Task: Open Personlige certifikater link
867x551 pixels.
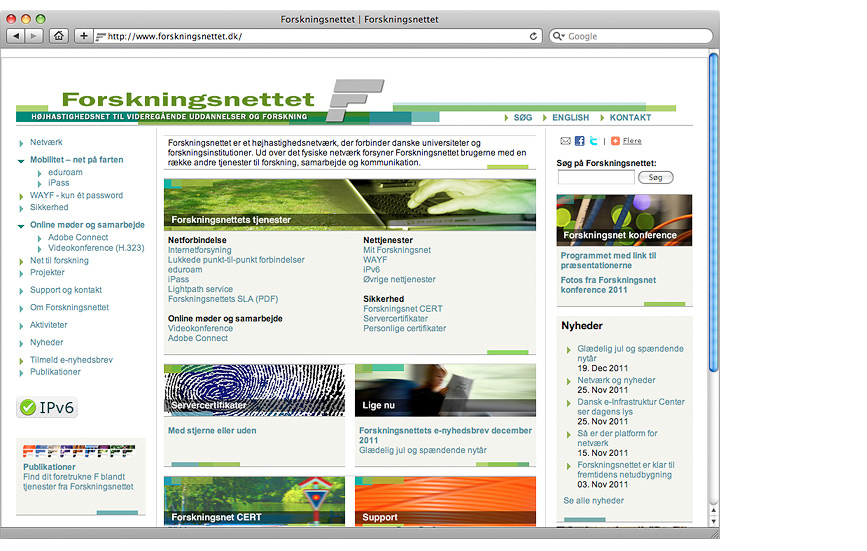Action: coord(405,329)
